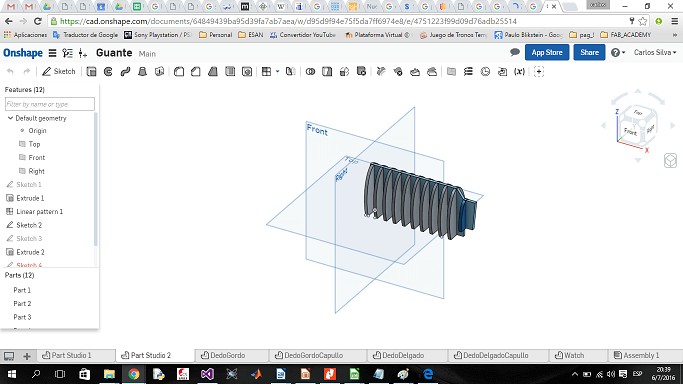This screenshot has height=384, width=683.
Task: Click the add custom features plus icon
Action: coord(539,71)
